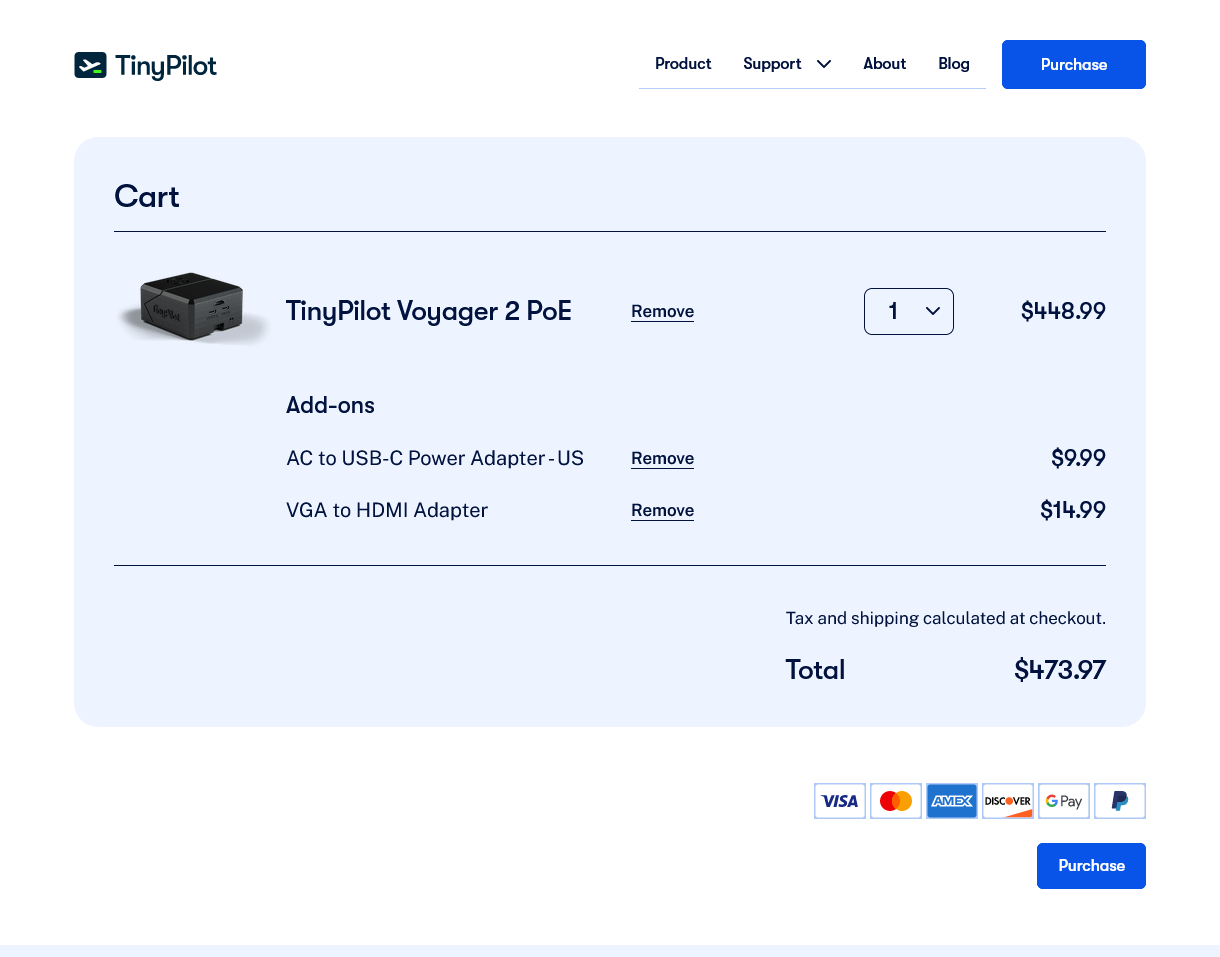Click the AC to USB-C Power Adapter label
This screenshot has width=1220, height=957.
[x=435, y=458]
